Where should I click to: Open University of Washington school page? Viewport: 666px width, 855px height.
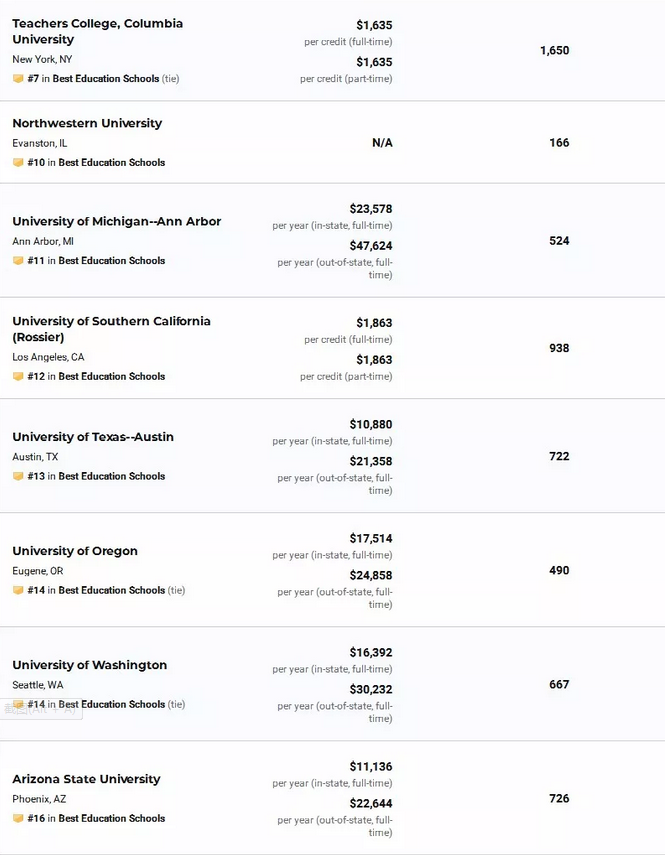point(89,665)
